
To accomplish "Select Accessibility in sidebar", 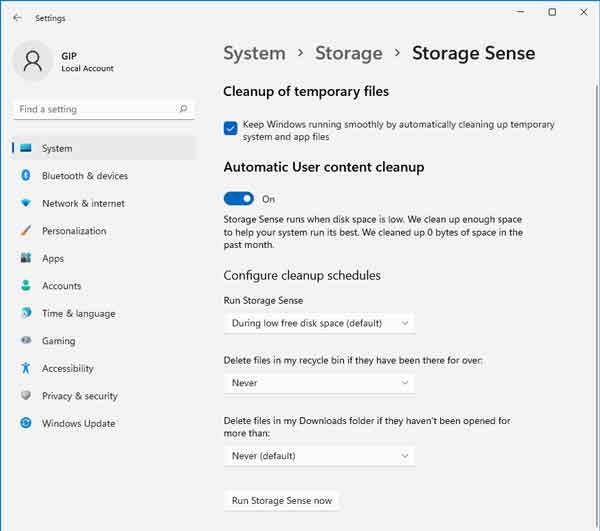I will (x=104, y=368).
